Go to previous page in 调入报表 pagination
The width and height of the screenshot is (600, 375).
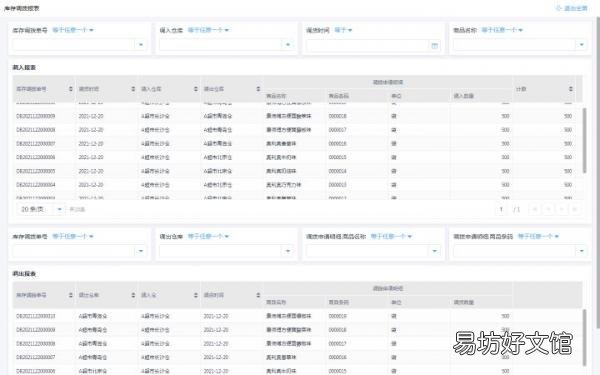[548, 209]
